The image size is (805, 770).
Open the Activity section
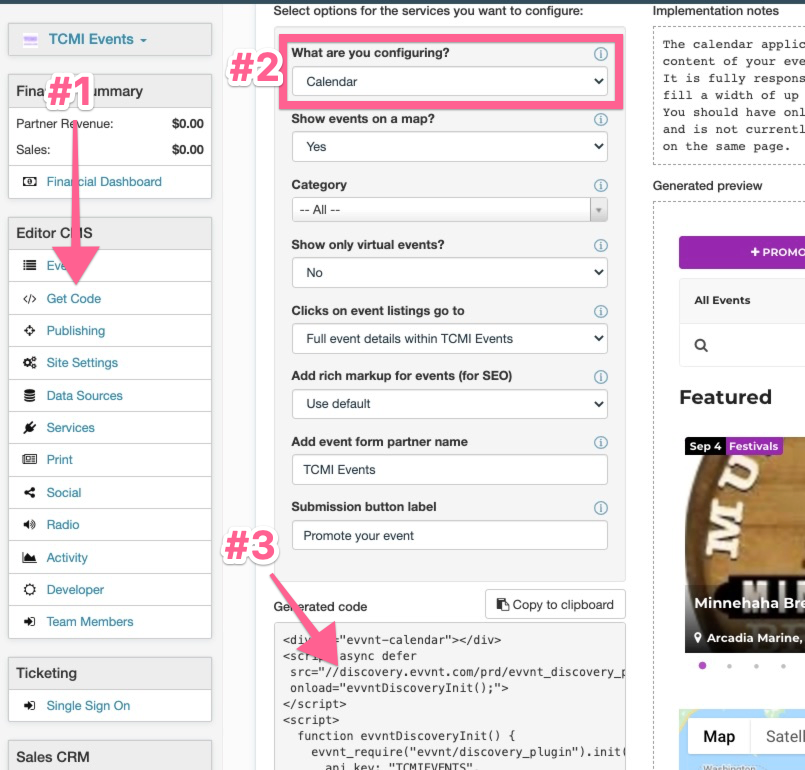pyautogui.click(x=67, y=557)
